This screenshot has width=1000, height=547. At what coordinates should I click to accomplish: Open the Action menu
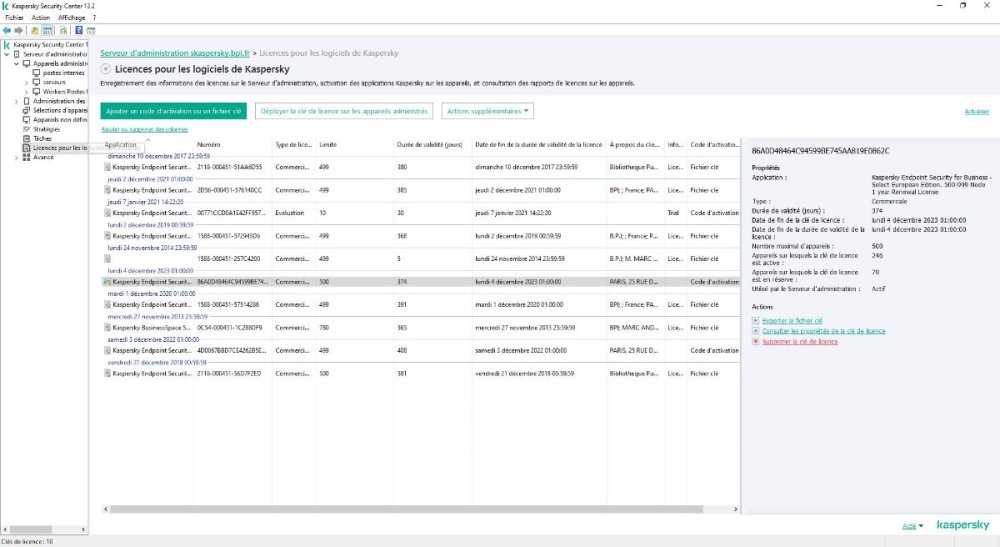[41, 18]
